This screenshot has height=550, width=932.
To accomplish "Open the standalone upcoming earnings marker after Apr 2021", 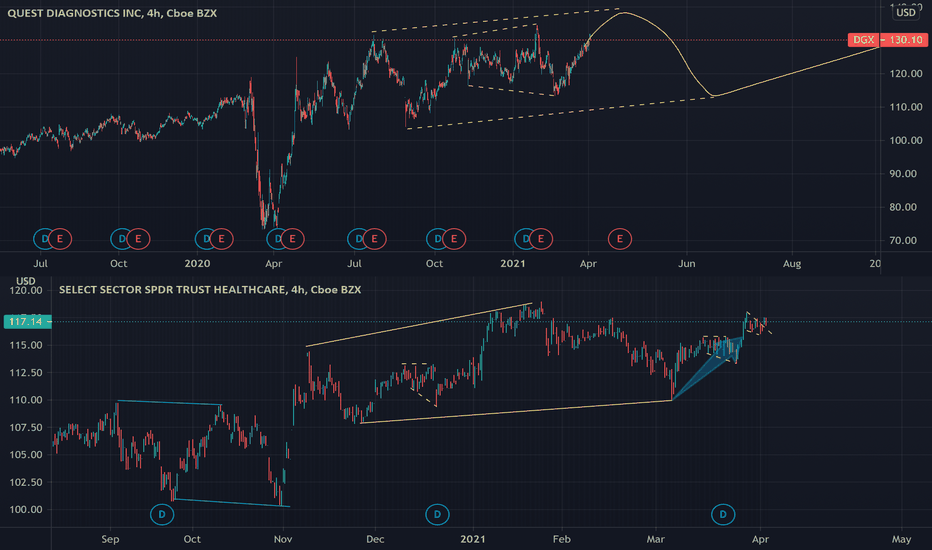I will (620, 239).
